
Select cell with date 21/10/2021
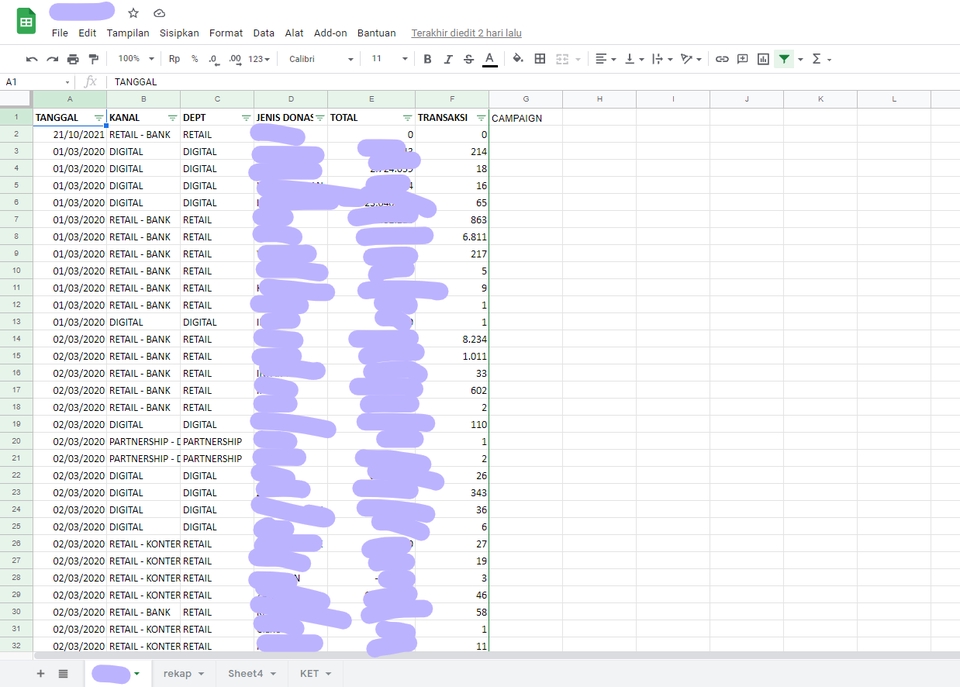tap(70, 135)
